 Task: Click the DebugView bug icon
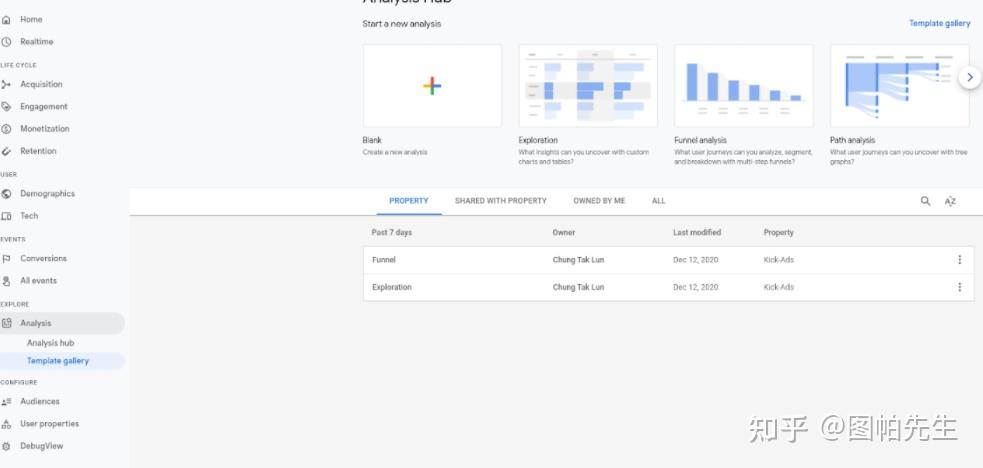(x=6, y=446)
